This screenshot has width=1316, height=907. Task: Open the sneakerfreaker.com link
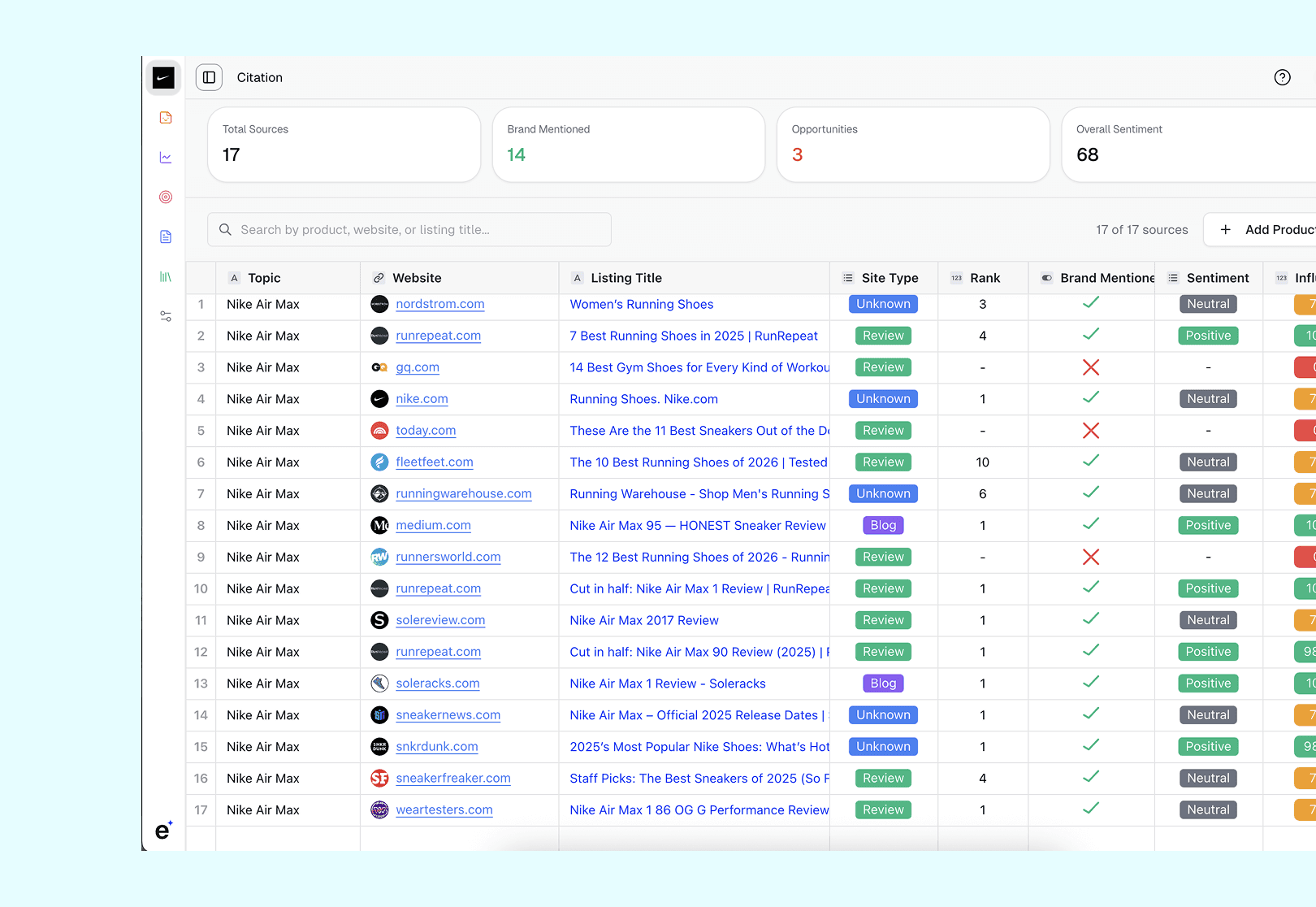[x=453, y=779]
